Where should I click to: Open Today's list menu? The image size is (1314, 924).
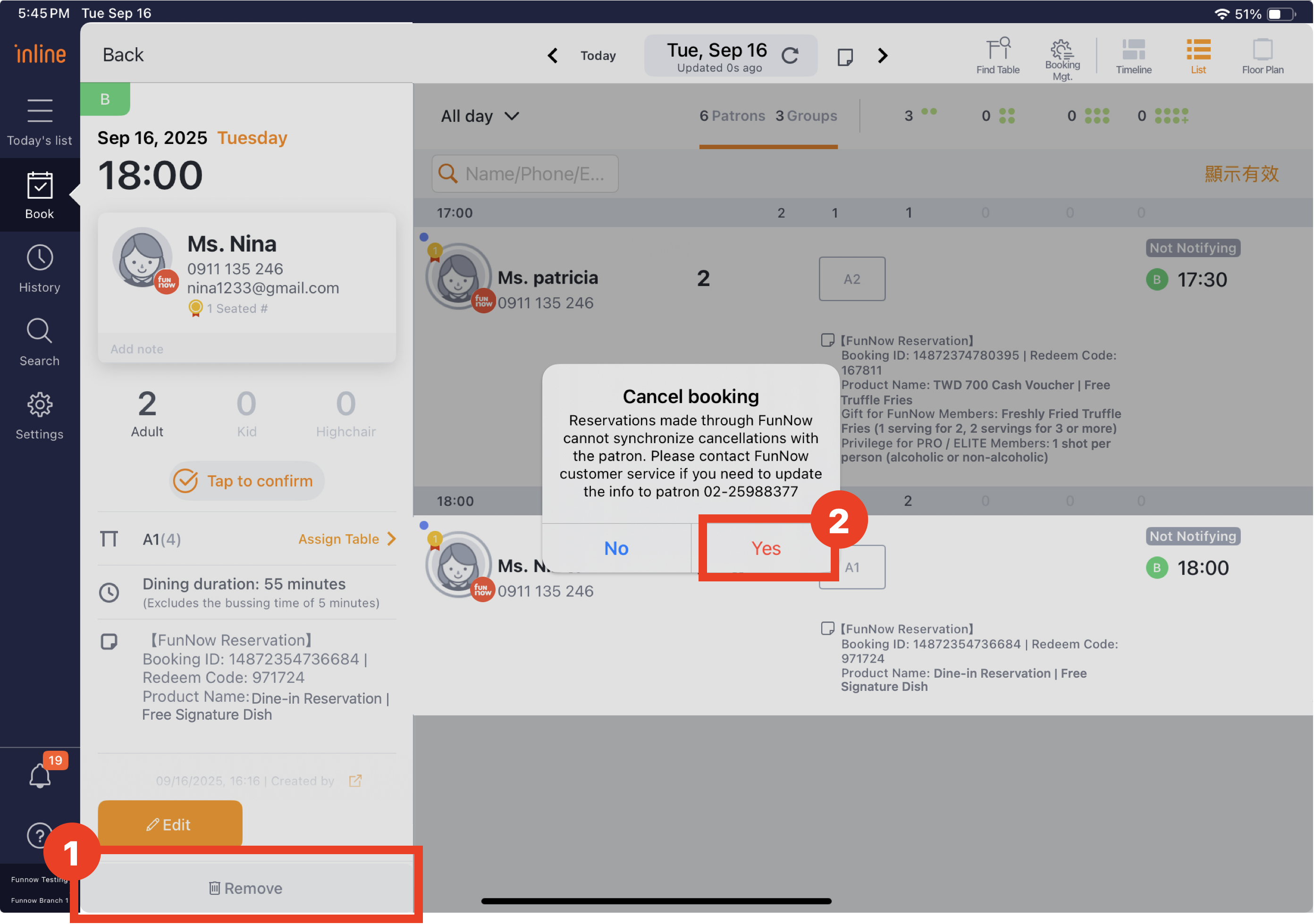(40, 121)
